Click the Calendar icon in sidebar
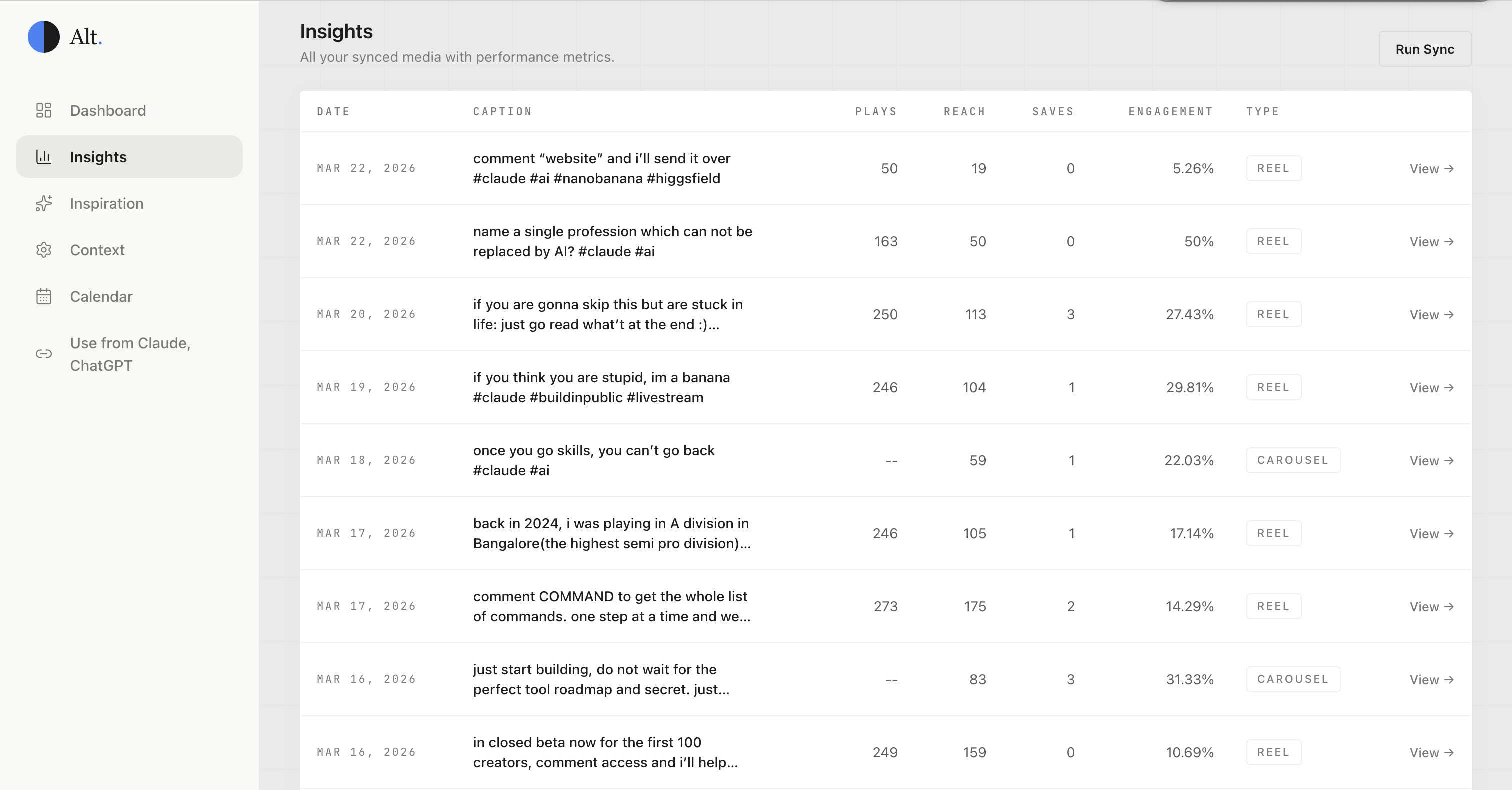Screen dimensions: 1512x790 (x=44, y=296)
